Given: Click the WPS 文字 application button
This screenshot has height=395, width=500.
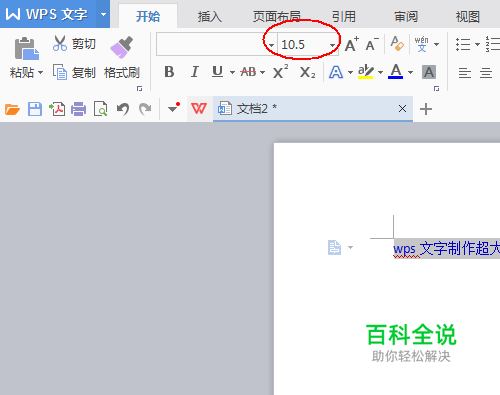Looking at the screenshot, I should pos(48,14).
